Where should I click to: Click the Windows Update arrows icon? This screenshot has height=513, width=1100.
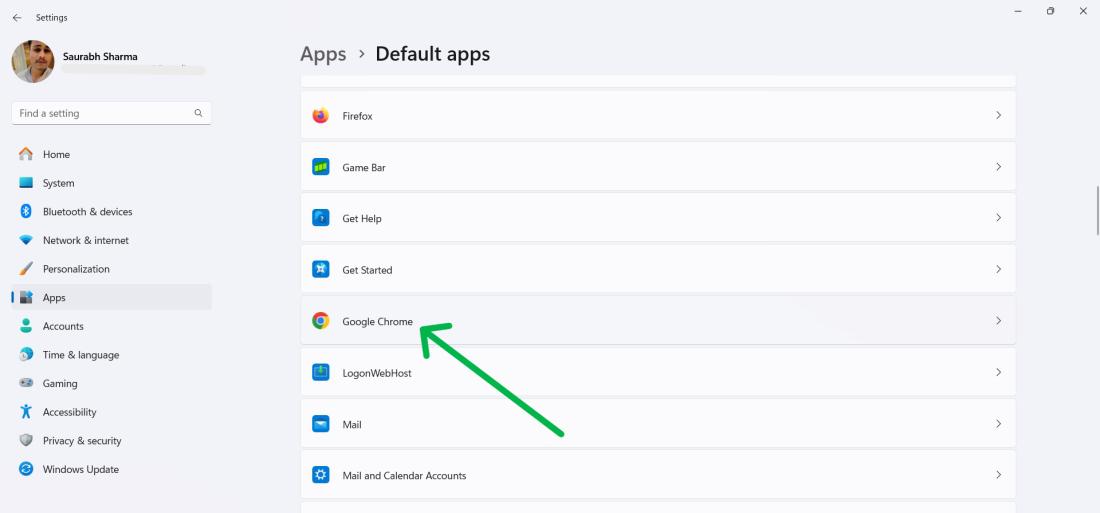tap(26, 469)
